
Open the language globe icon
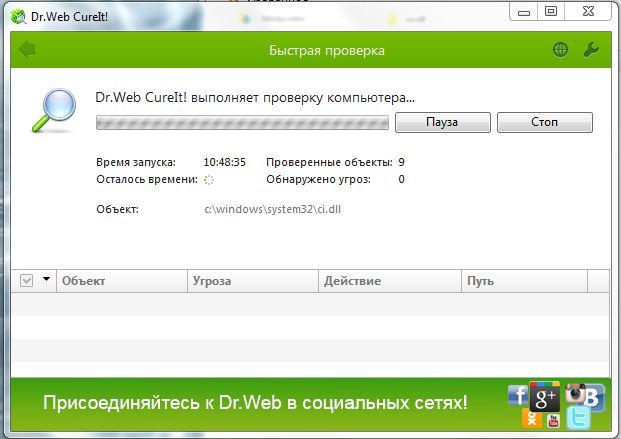(x=561, y=50)
